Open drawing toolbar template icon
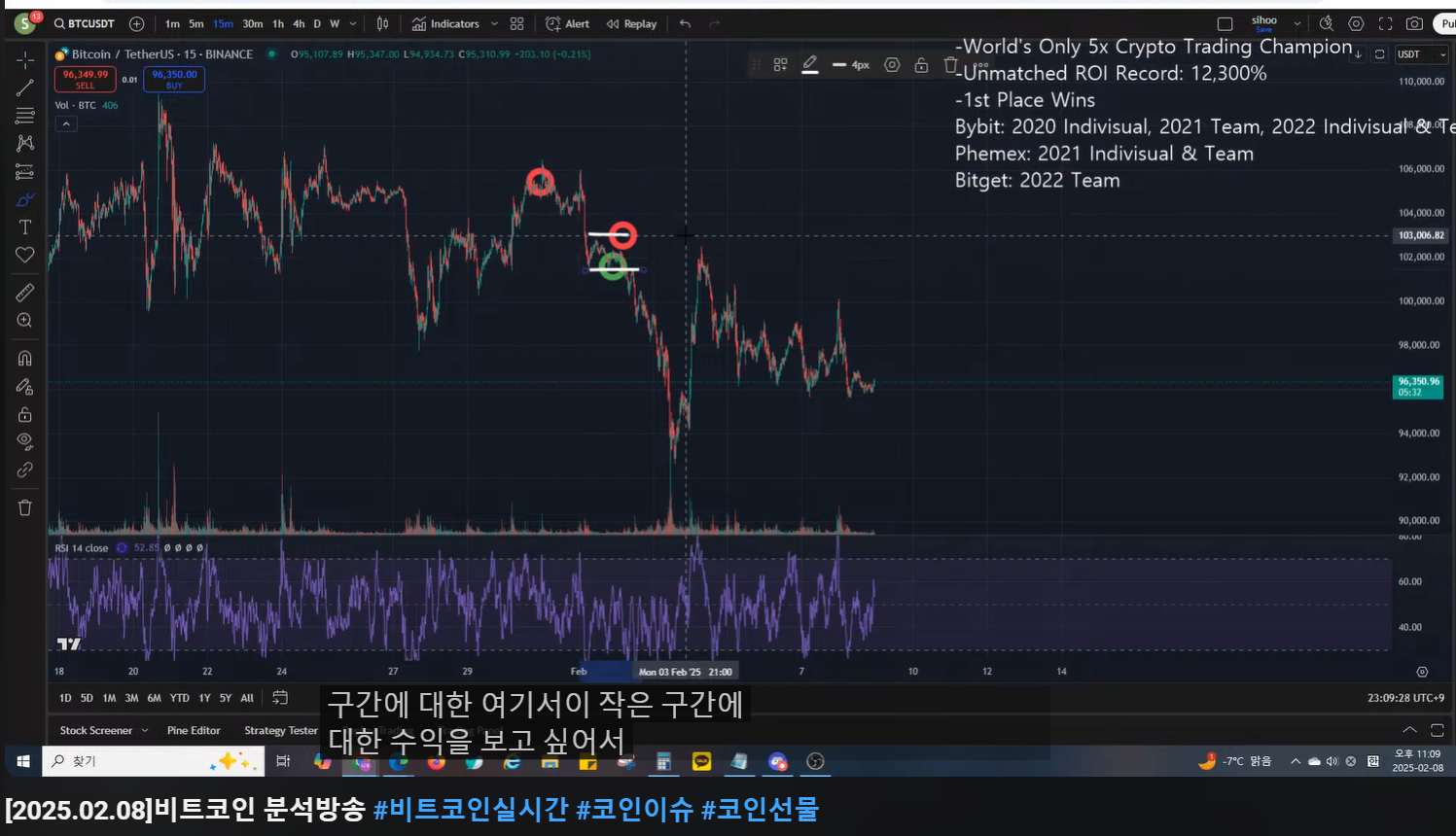 (780, 65)
